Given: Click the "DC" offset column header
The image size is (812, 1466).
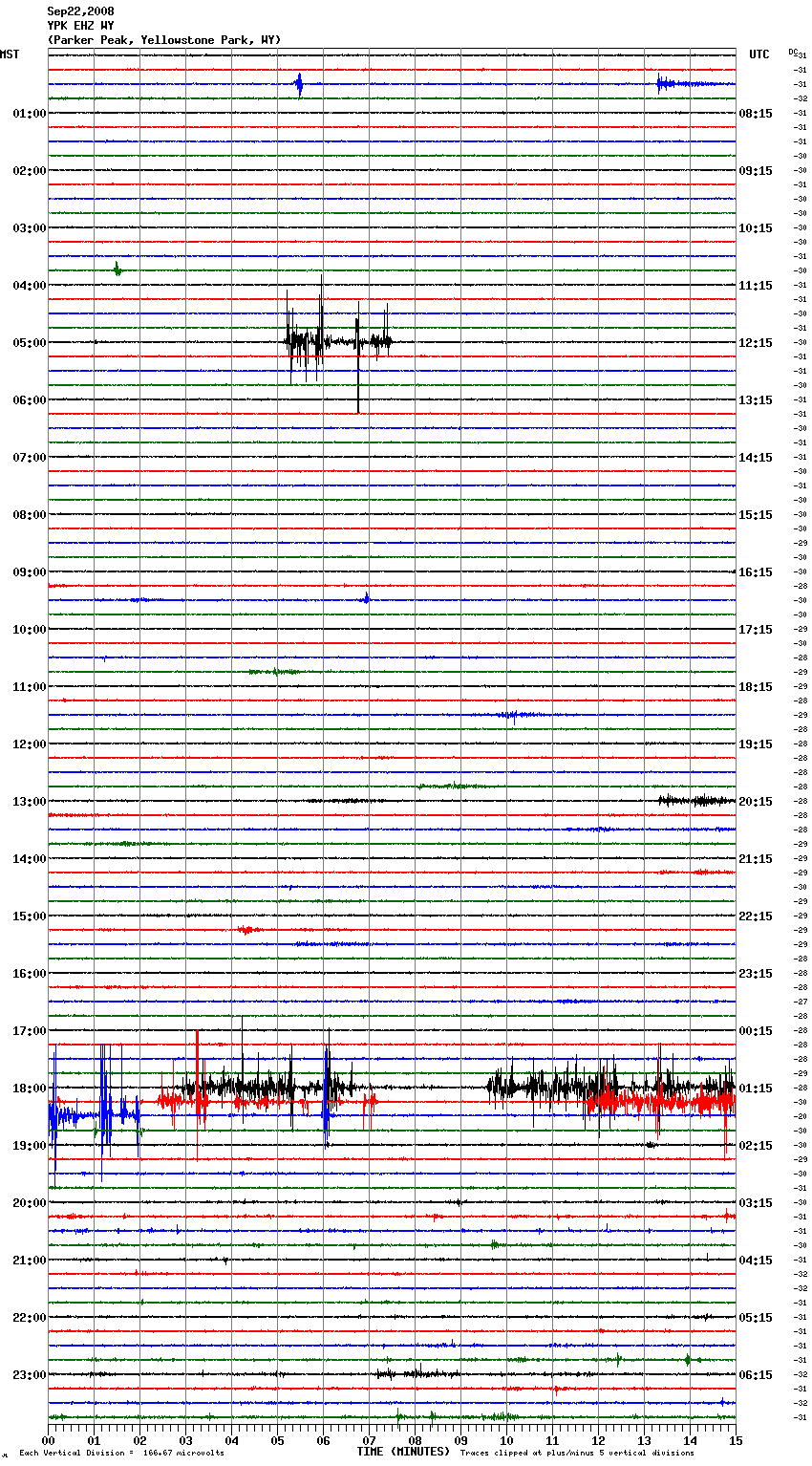Looking at the screenshot, I should (794, 52).
